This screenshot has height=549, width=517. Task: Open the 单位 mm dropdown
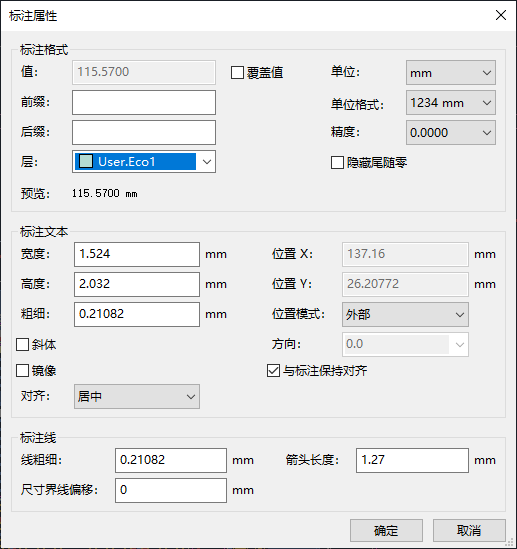(x=451, y=73)
